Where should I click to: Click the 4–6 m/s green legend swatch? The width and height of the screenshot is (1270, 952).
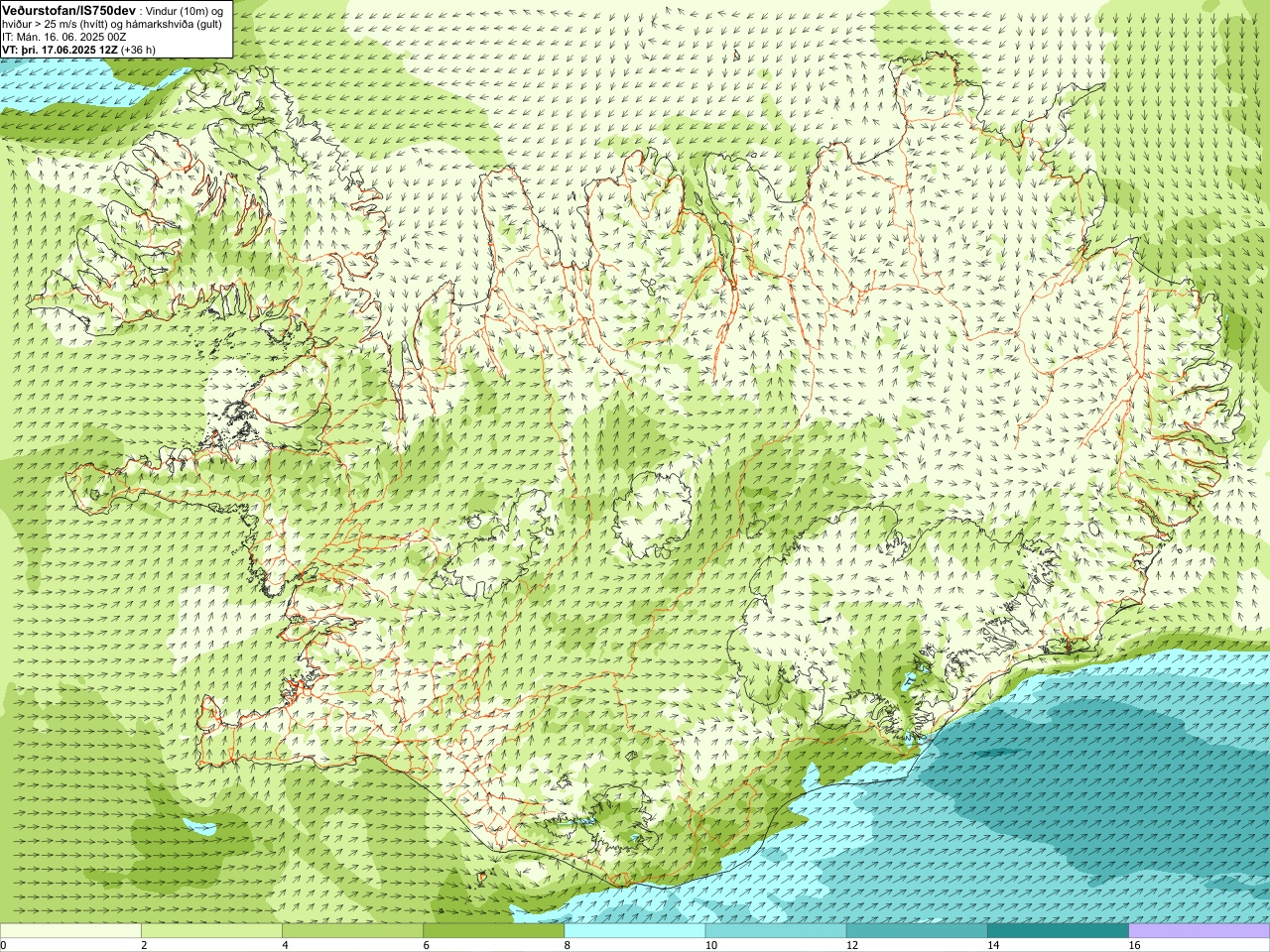coord(352,931)
